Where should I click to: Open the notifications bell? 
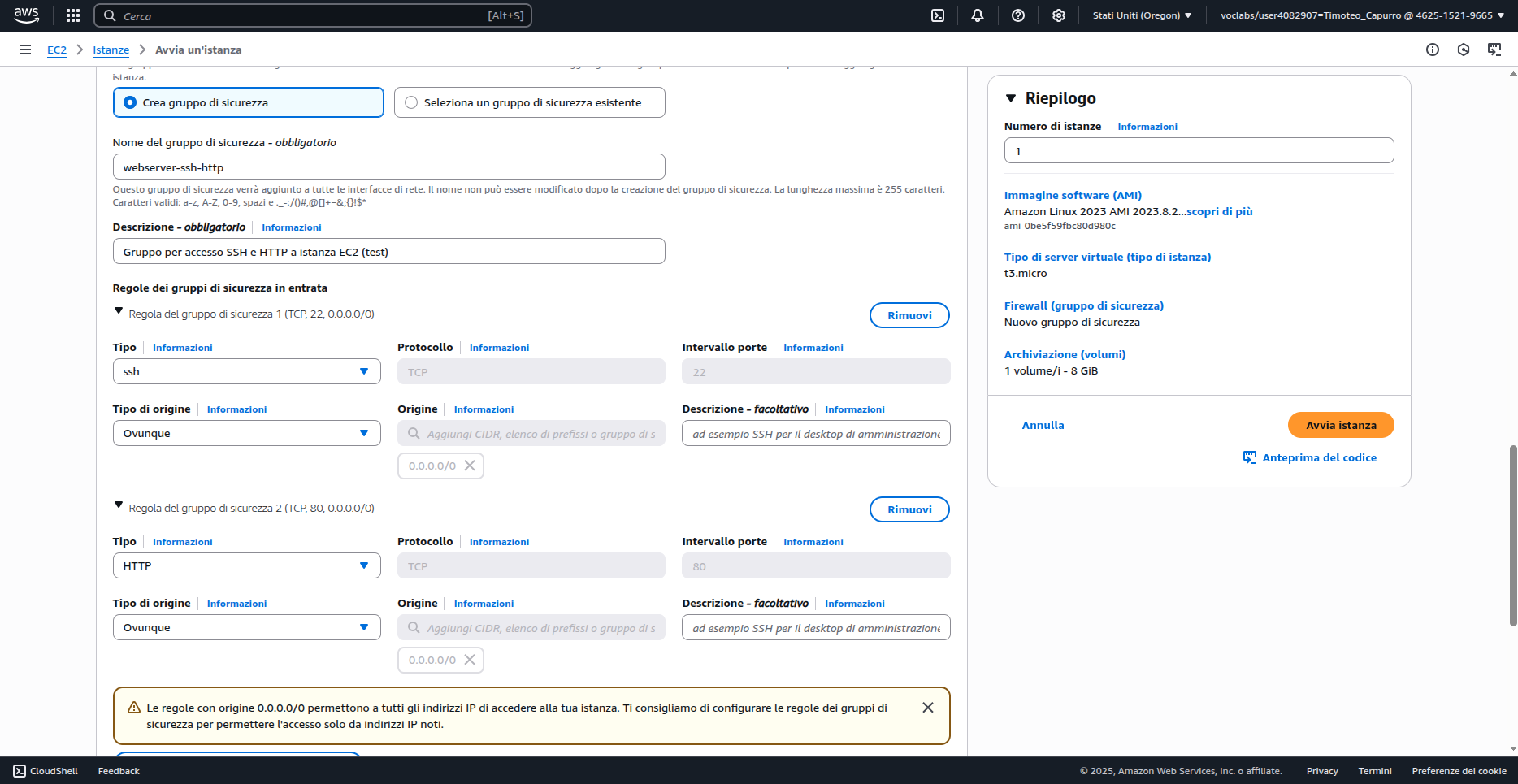978,15
